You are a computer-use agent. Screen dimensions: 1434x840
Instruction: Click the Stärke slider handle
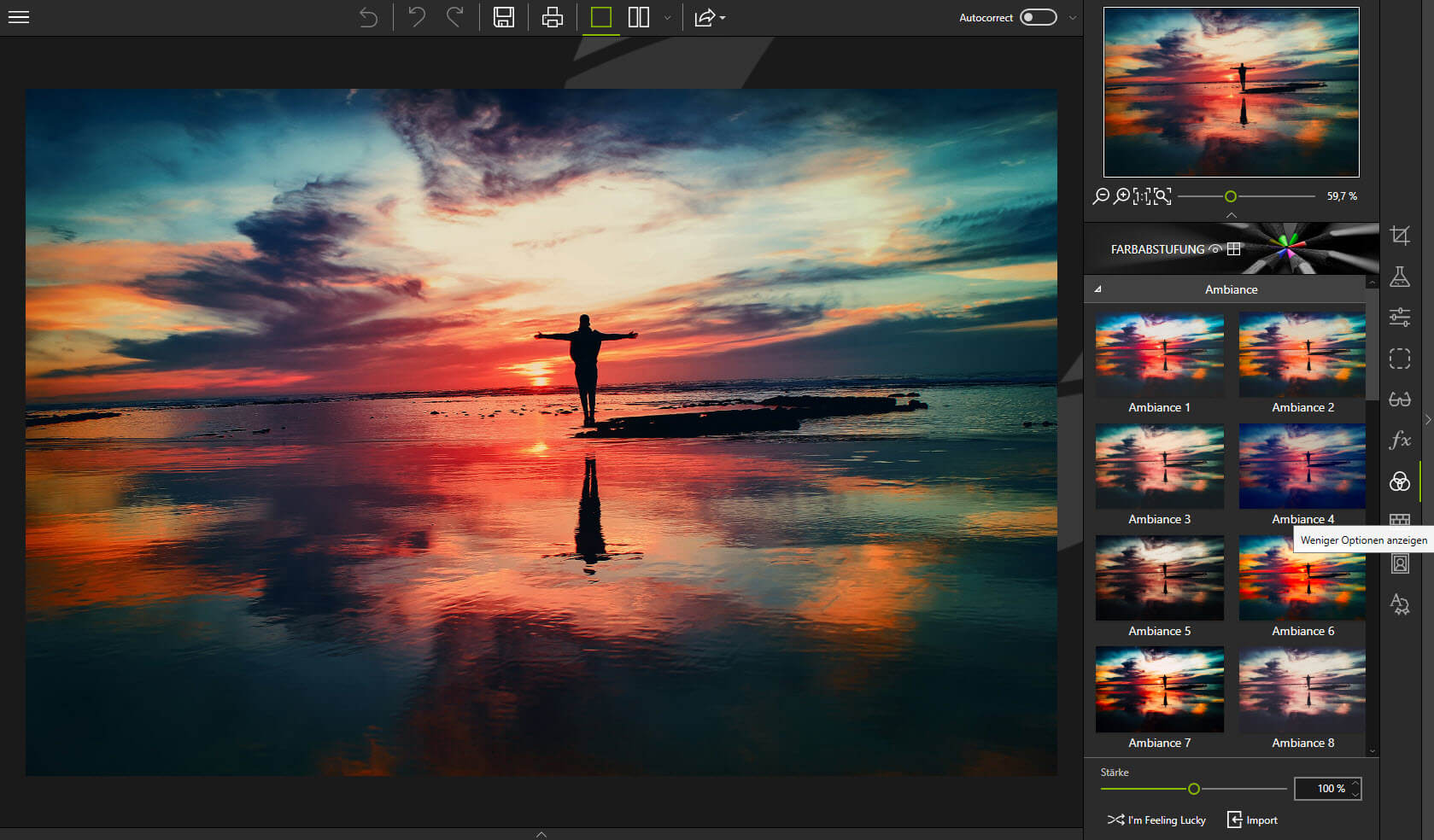(x=1194, y=789)
